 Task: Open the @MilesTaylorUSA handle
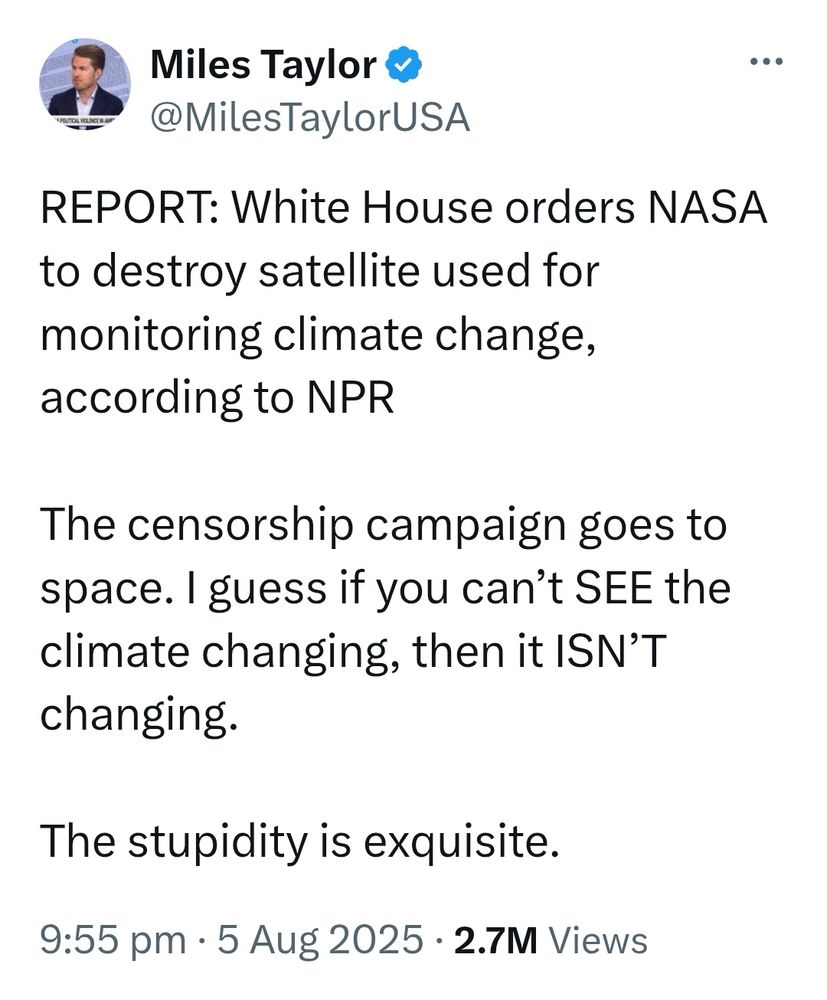pos(310,118)
